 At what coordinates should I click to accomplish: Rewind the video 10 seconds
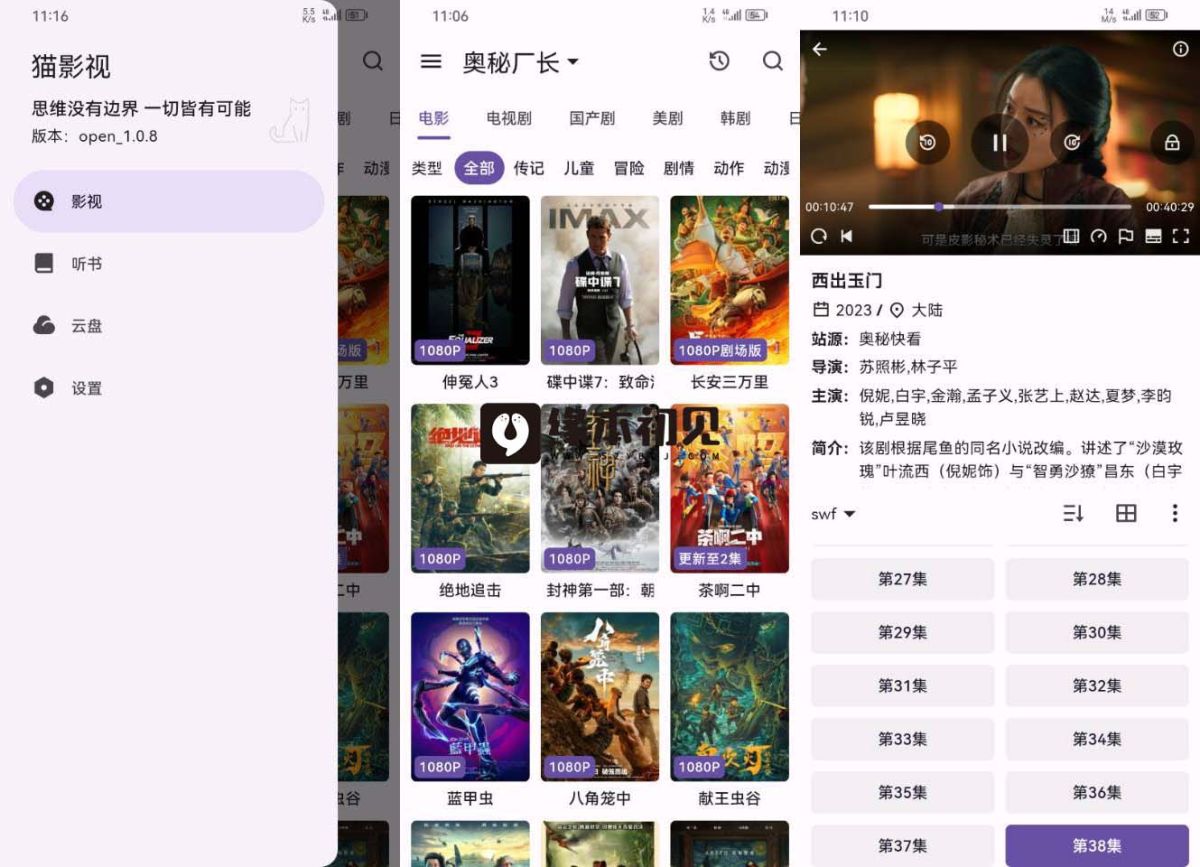(927, 143)
